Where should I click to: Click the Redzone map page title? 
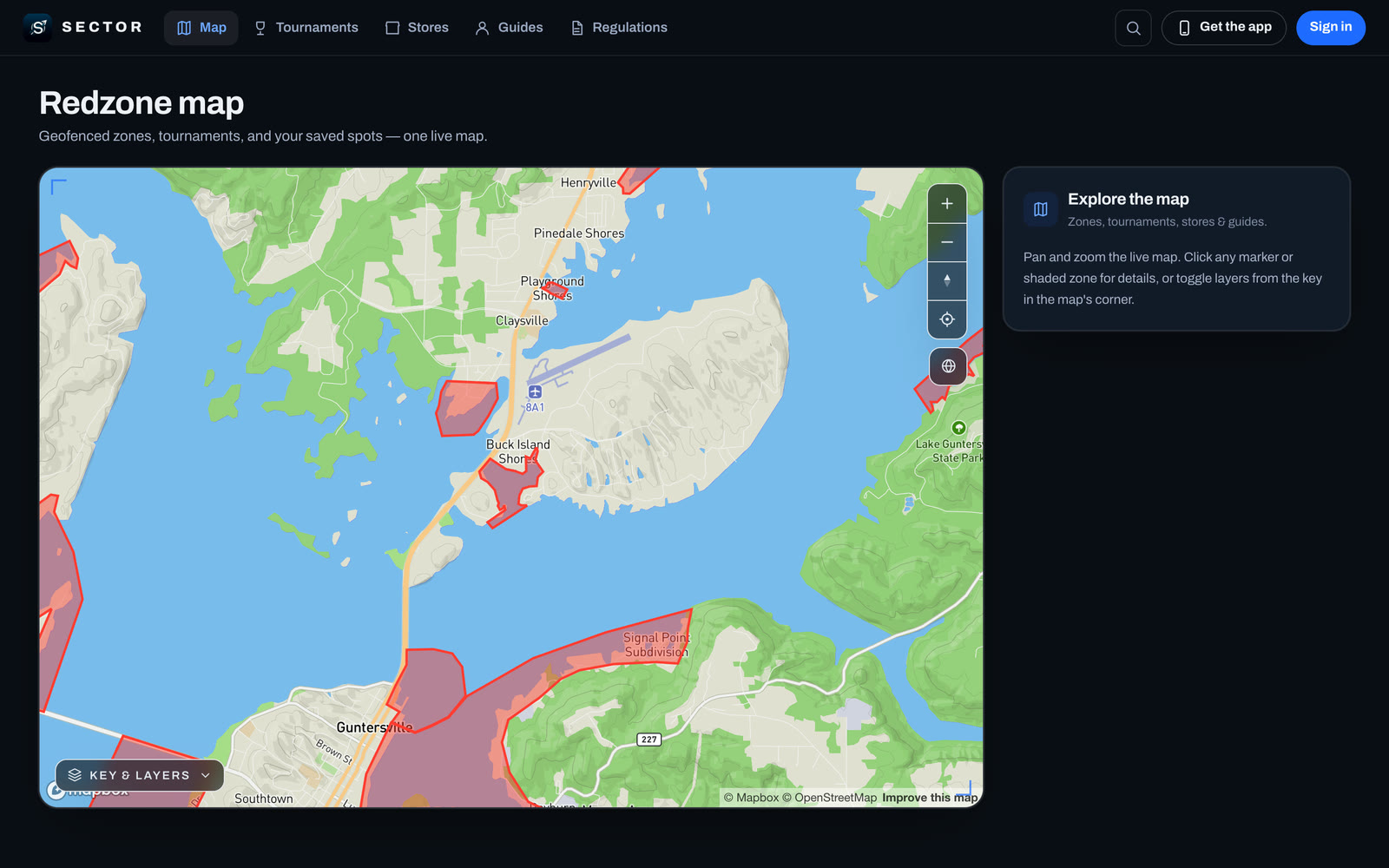pos(142,103)
